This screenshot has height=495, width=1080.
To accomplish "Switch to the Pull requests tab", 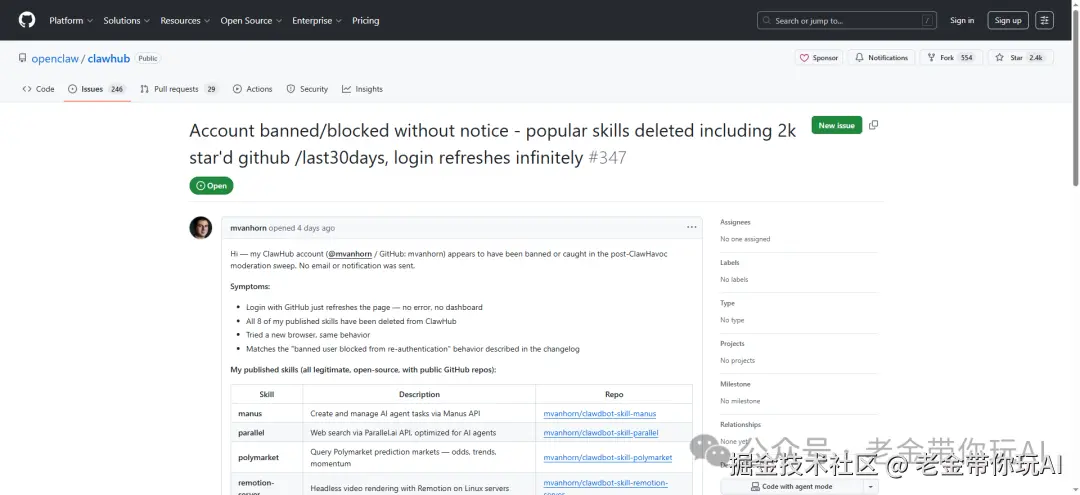I will pyautogui.click(x=179, y=89).
